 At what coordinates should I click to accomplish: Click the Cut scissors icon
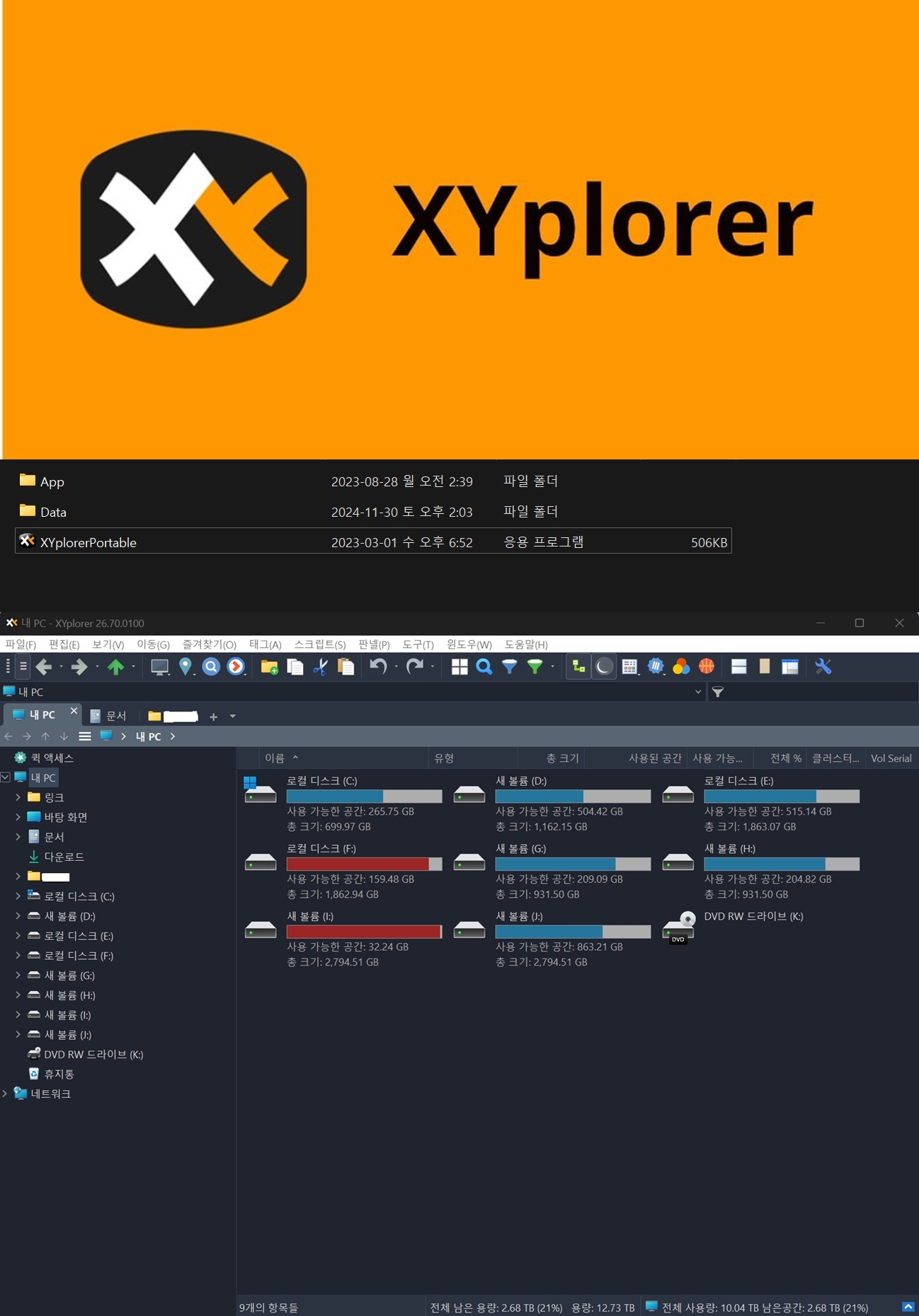pos(321,666)
